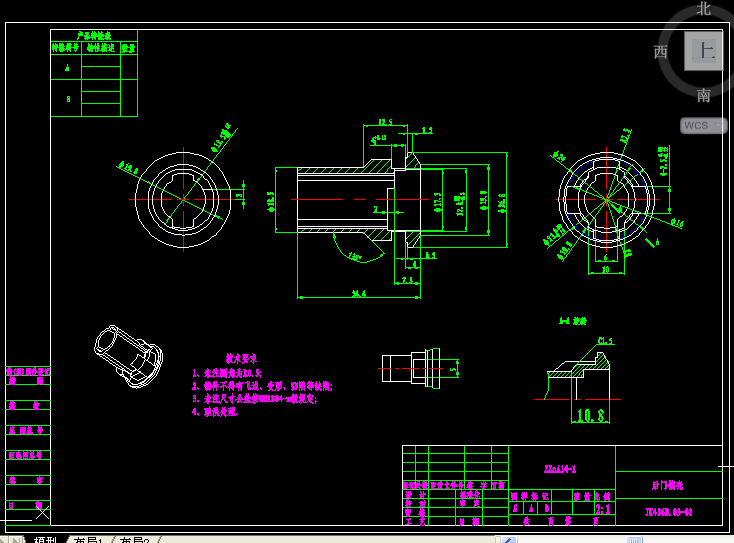The height and width of the screenshot is (543, 734).
Task: Select the 西 direction on ViewCube compass
Action: click(661, 51)
